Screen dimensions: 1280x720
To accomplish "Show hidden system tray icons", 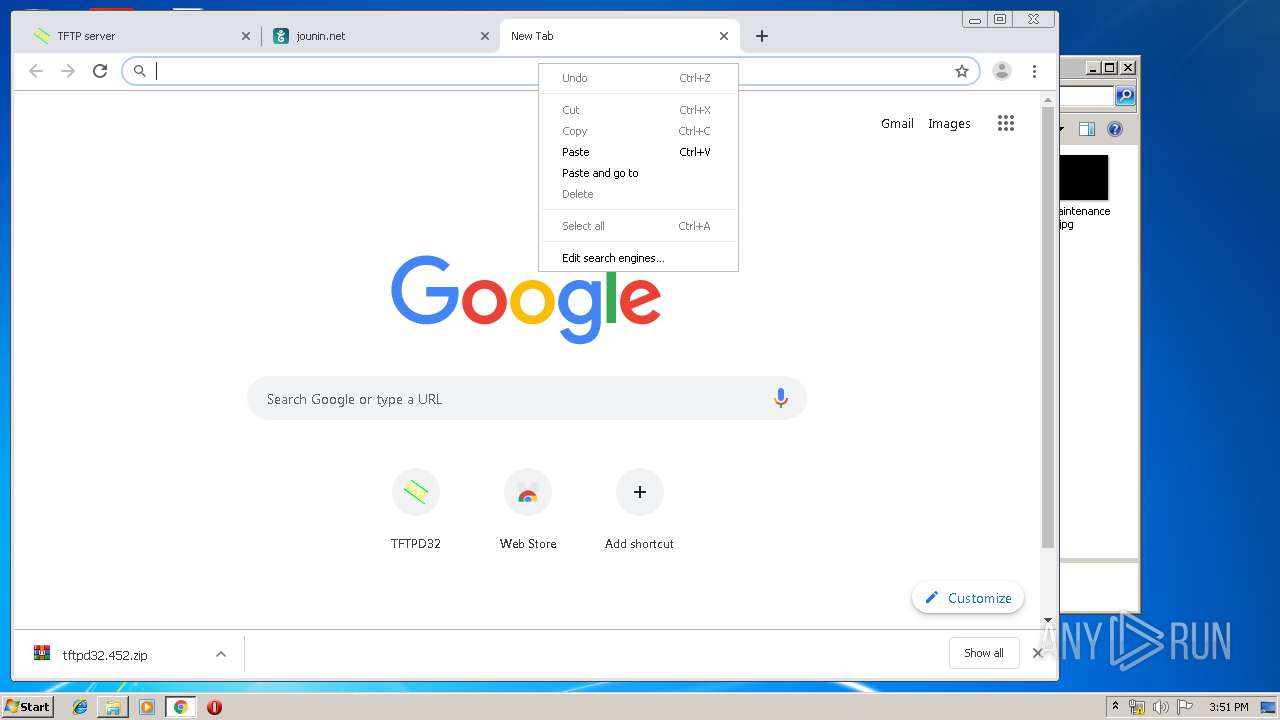I will coord(1115,707).
